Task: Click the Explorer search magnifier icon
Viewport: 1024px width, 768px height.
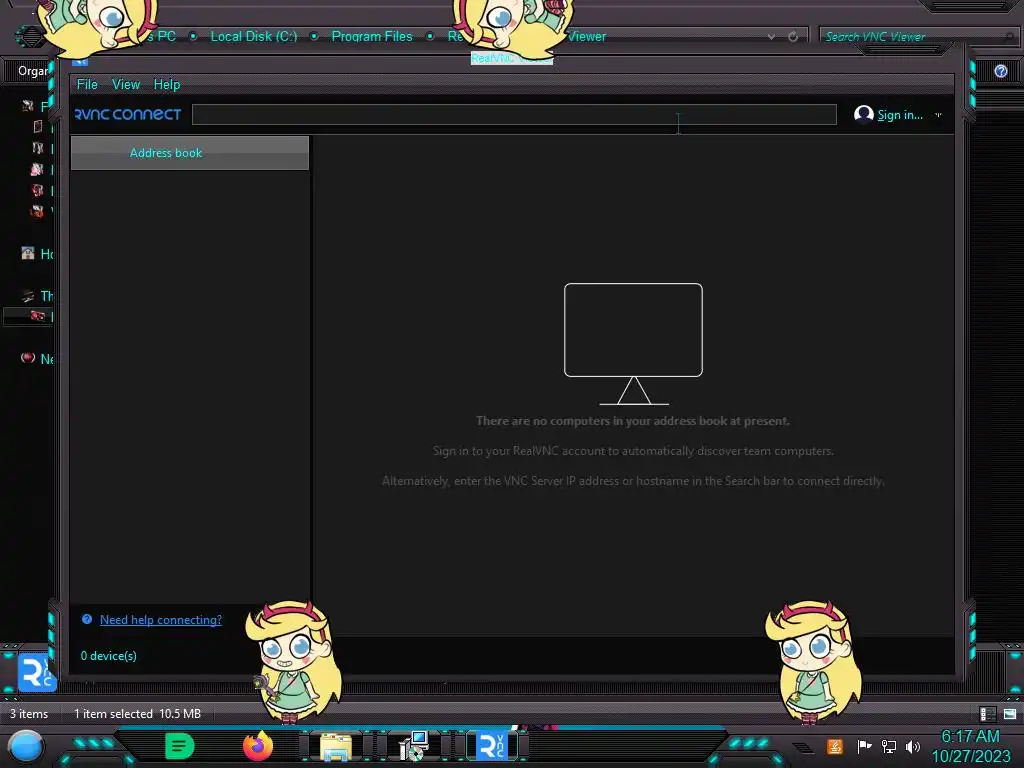Action: [x=1010, y=37]
